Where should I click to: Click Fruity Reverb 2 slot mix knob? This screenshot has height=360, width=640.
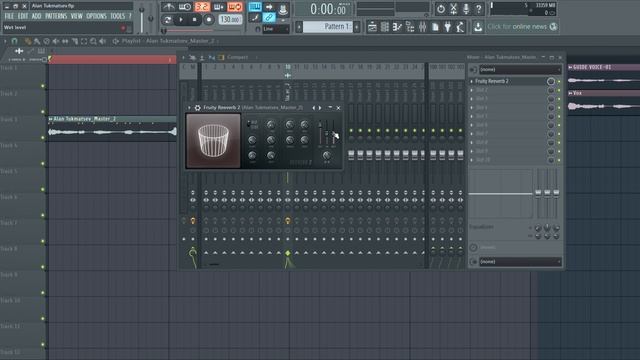point(551,81)
